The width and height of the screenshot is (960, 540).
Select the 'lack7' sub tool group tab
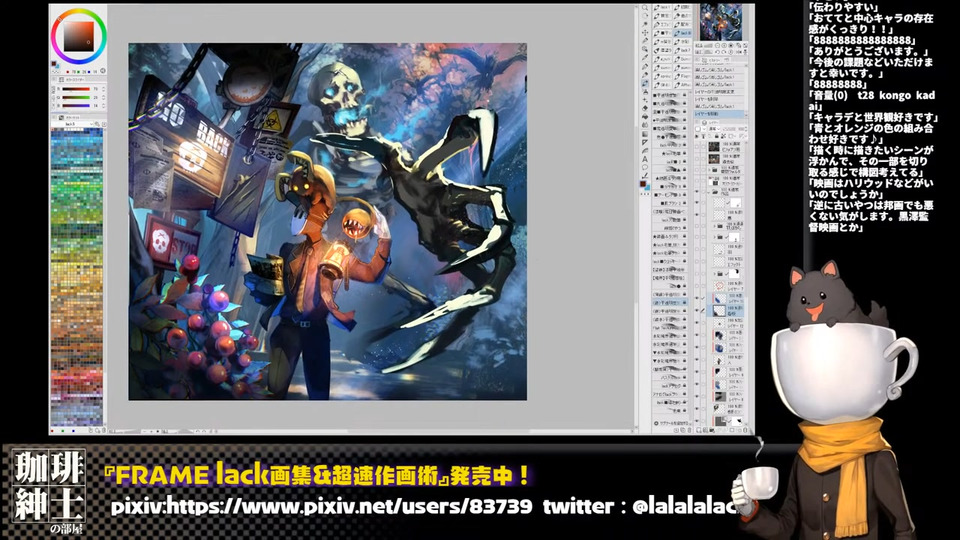tap(683, 50)
